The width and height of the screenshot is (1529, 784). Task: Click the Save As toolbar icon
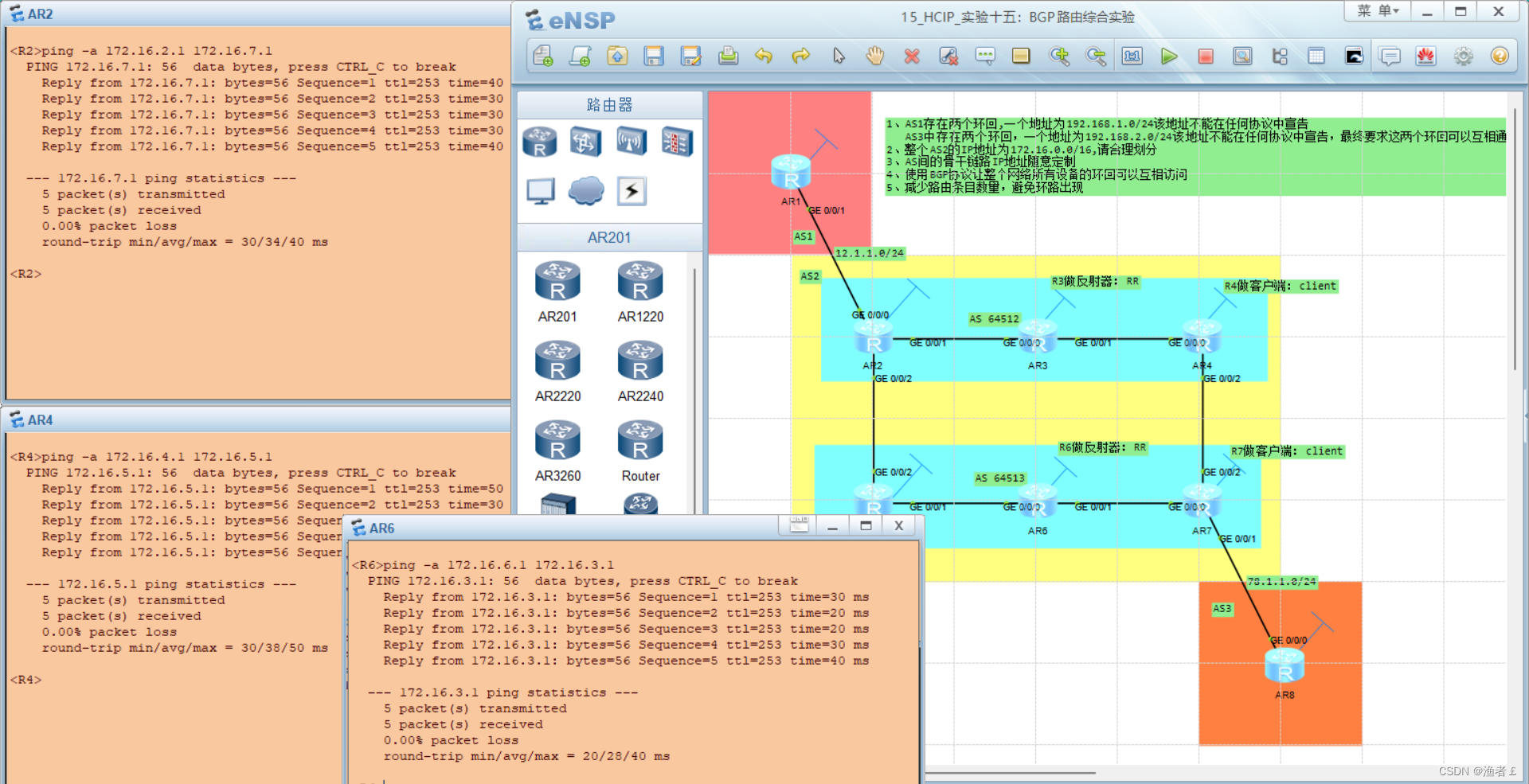click(x=690, y=56)
